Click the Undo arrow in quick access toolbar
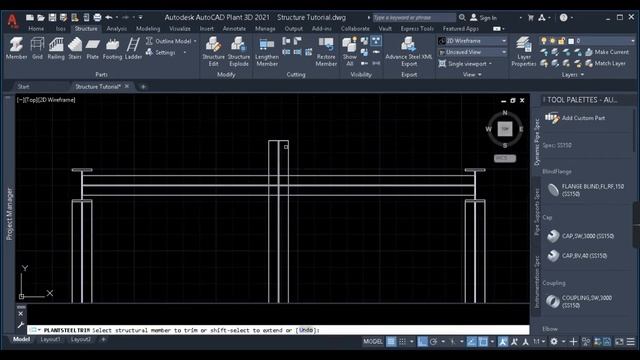 (109, 18)
